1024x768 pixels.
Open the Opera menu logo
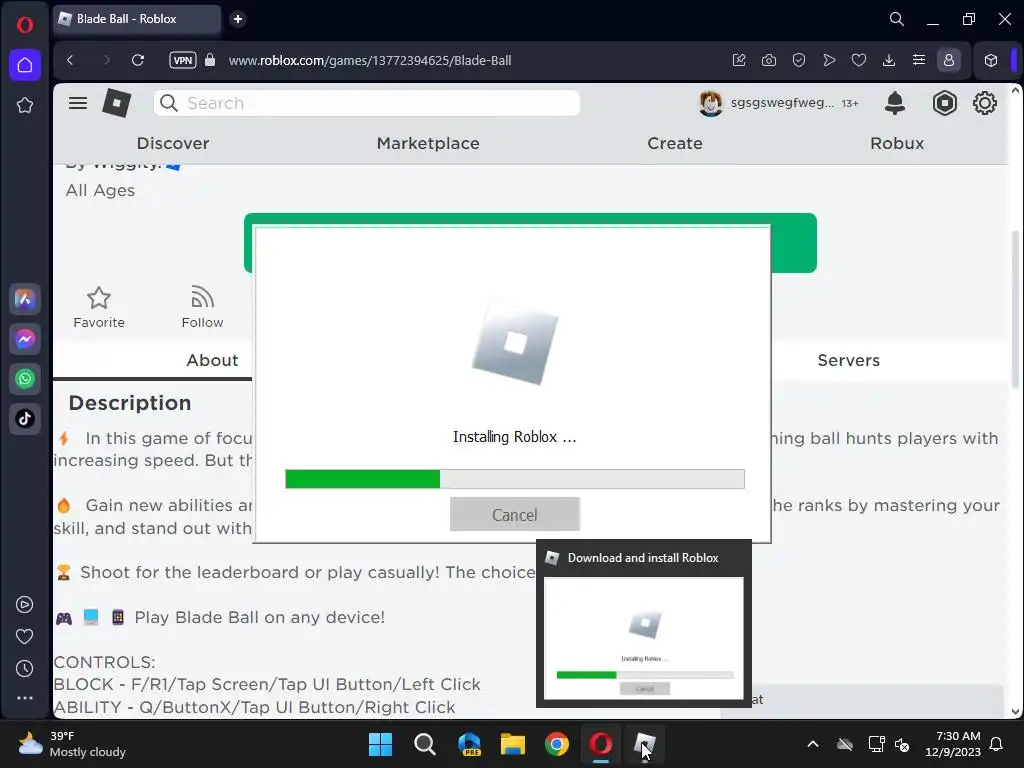click(25, 25)
